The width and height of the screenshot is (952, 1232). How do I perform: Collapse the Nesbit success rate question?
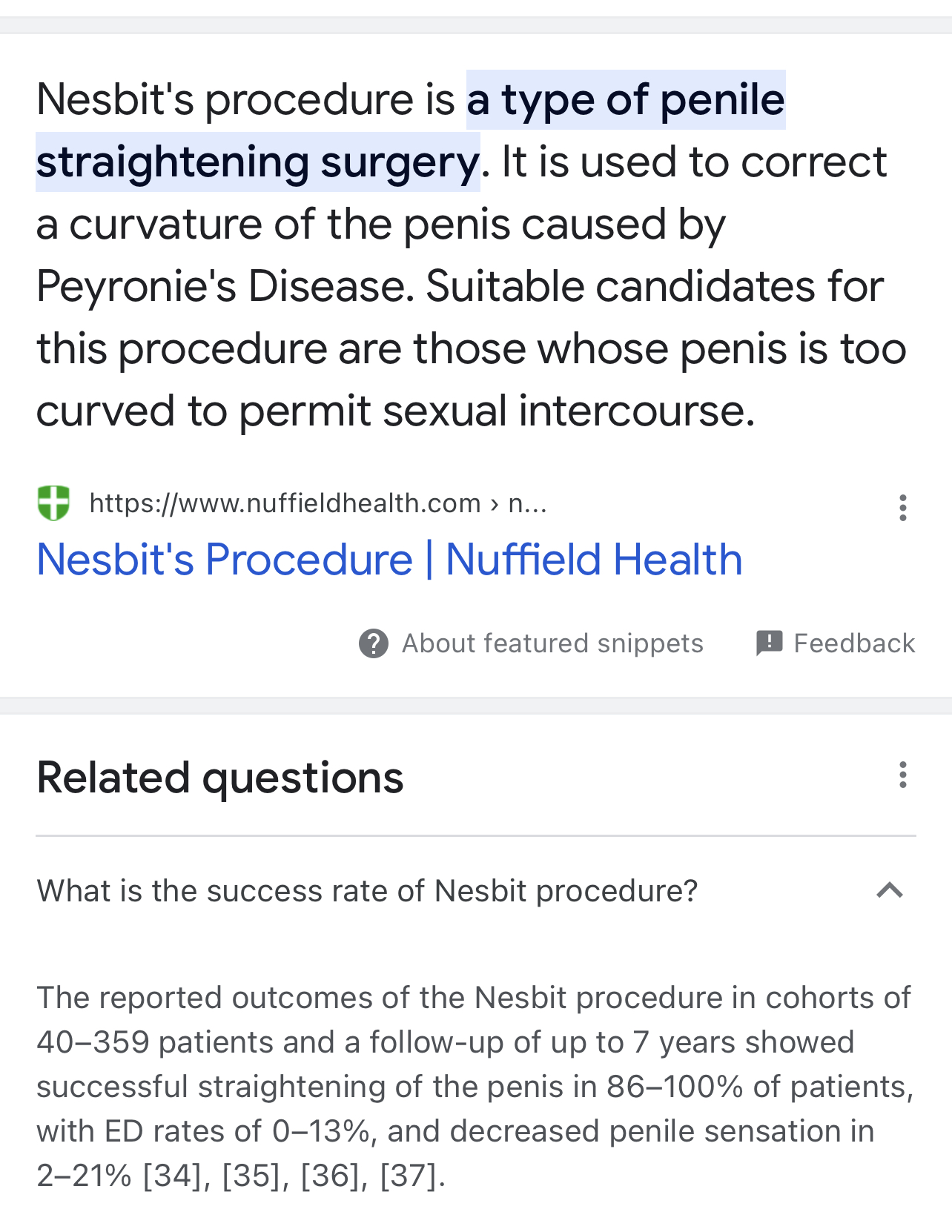[476, 890]
